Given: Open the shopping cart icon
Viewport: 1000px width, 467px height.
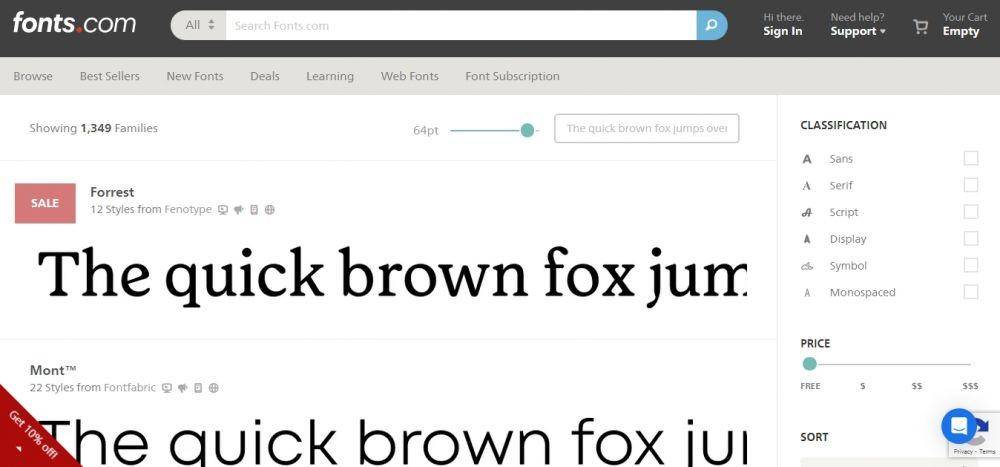Looking at the screenshot, I should (920, 26).
